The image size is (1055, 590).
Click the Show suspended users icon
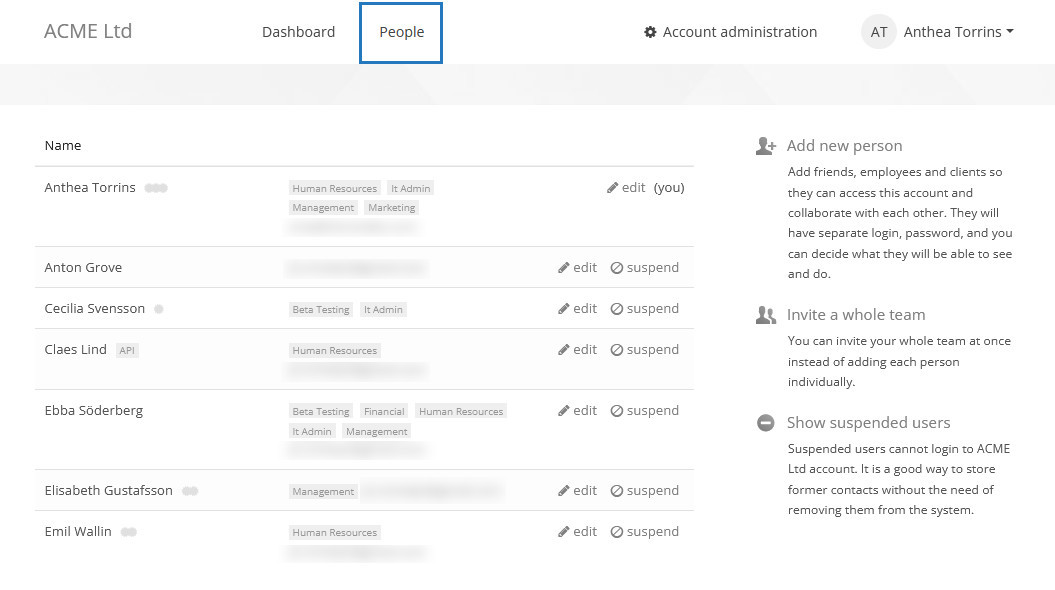coord(765,421)
